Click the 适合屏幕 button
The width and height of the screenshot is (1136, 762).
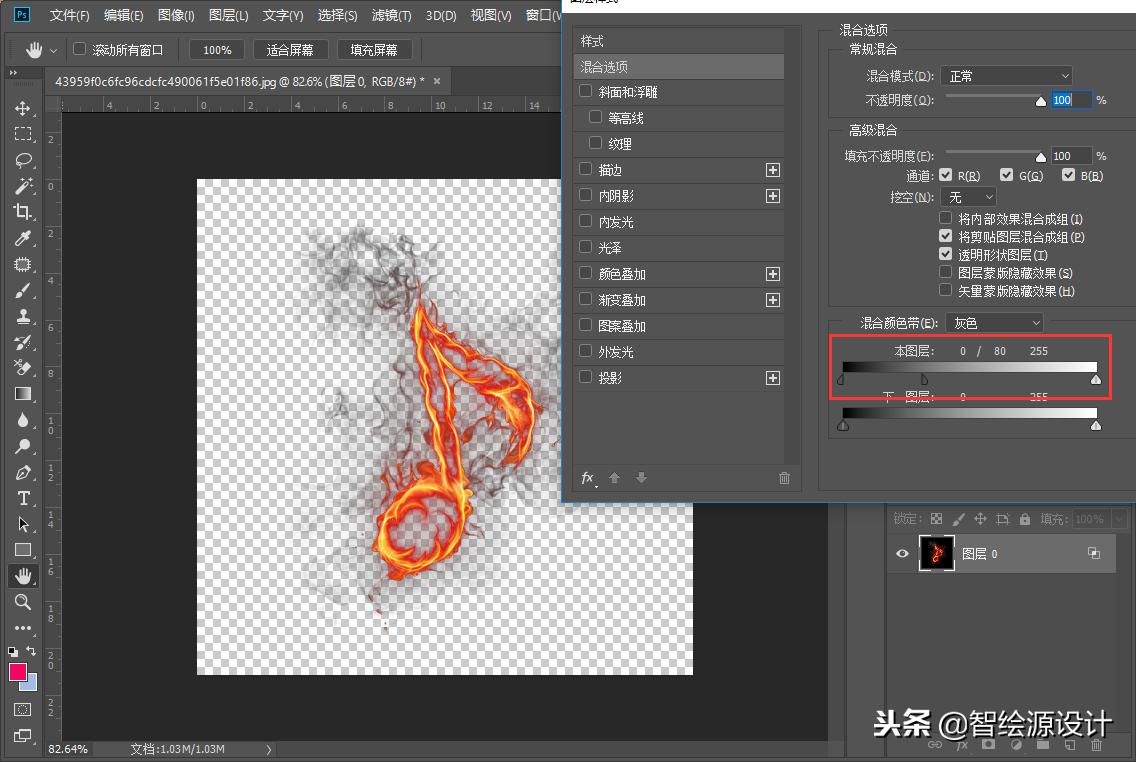pos(290,48)
